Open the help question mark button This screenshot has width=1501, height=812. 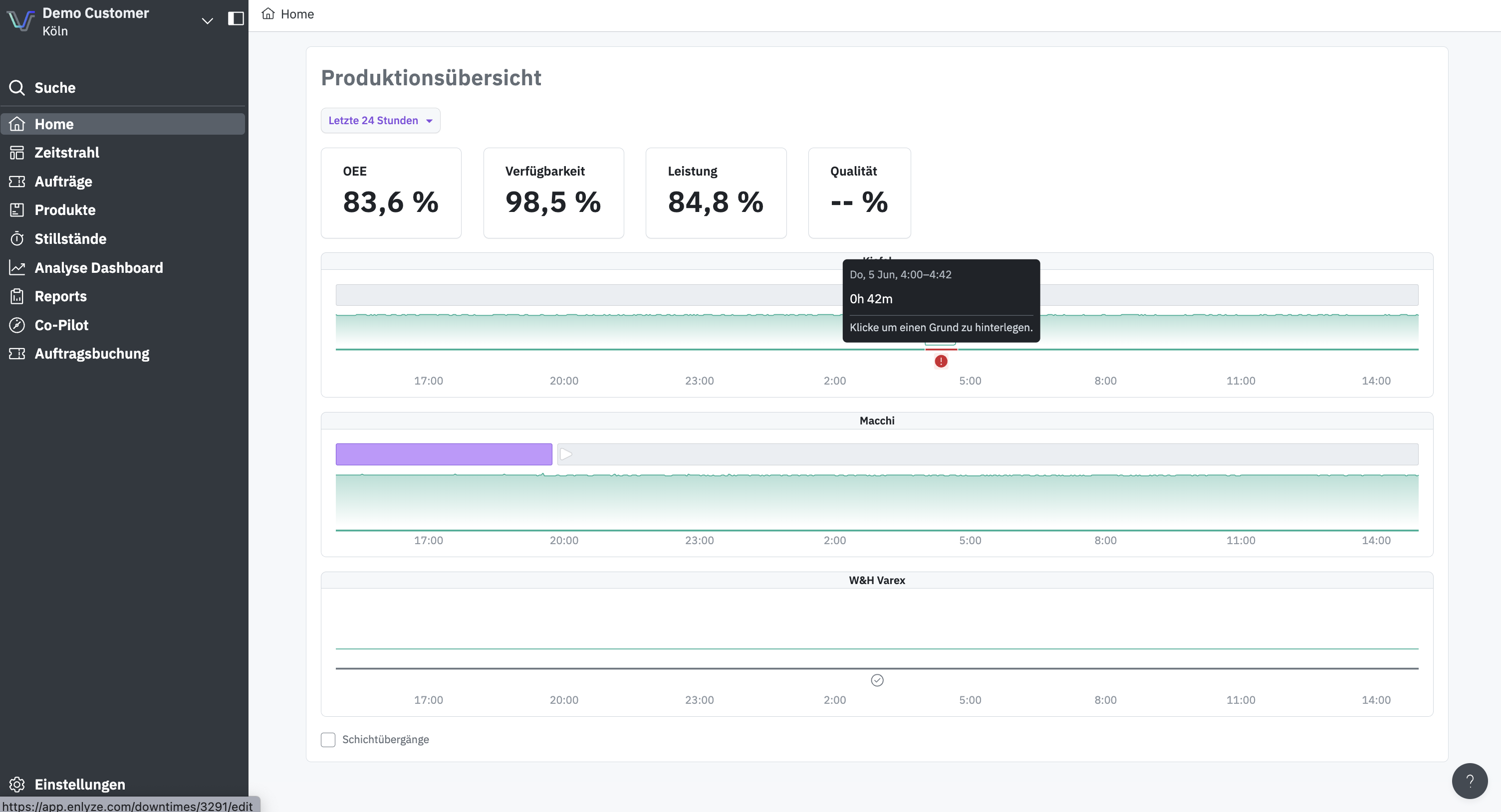coord(1469,781)
